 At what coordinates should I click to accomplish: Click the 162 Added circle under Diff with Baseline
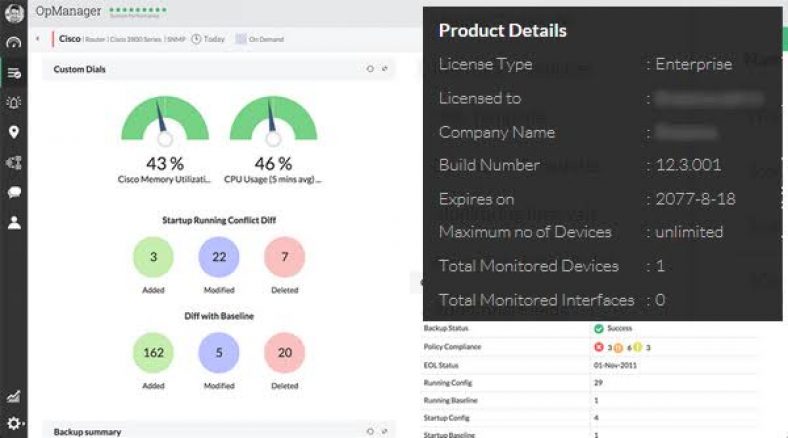pyautogui.click(x=153, y=353)
